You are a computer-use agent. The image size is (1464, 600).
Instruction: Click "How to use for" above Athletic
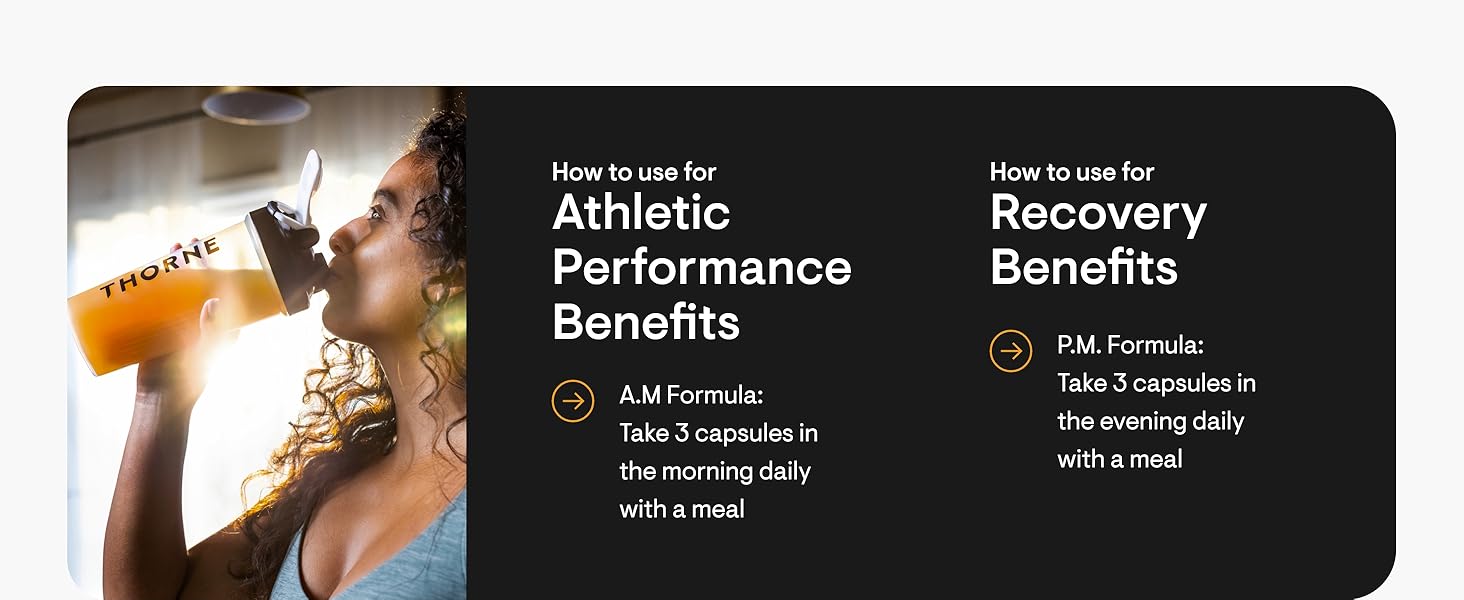point(634,172)
